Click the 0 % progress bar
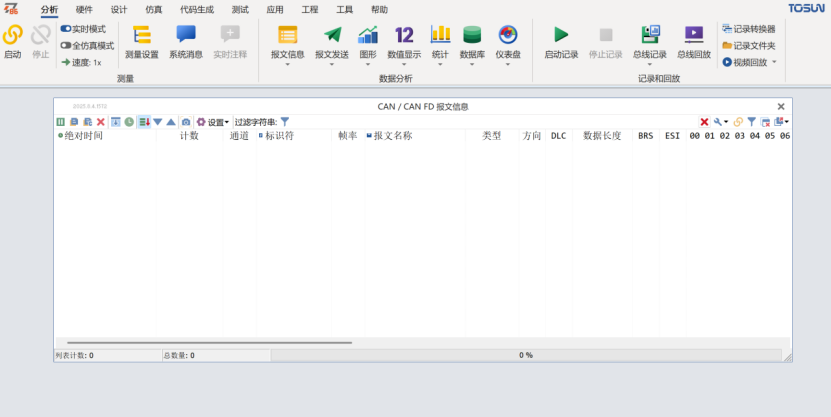Screen dimensions: 831x417 [x=526, y=355]
